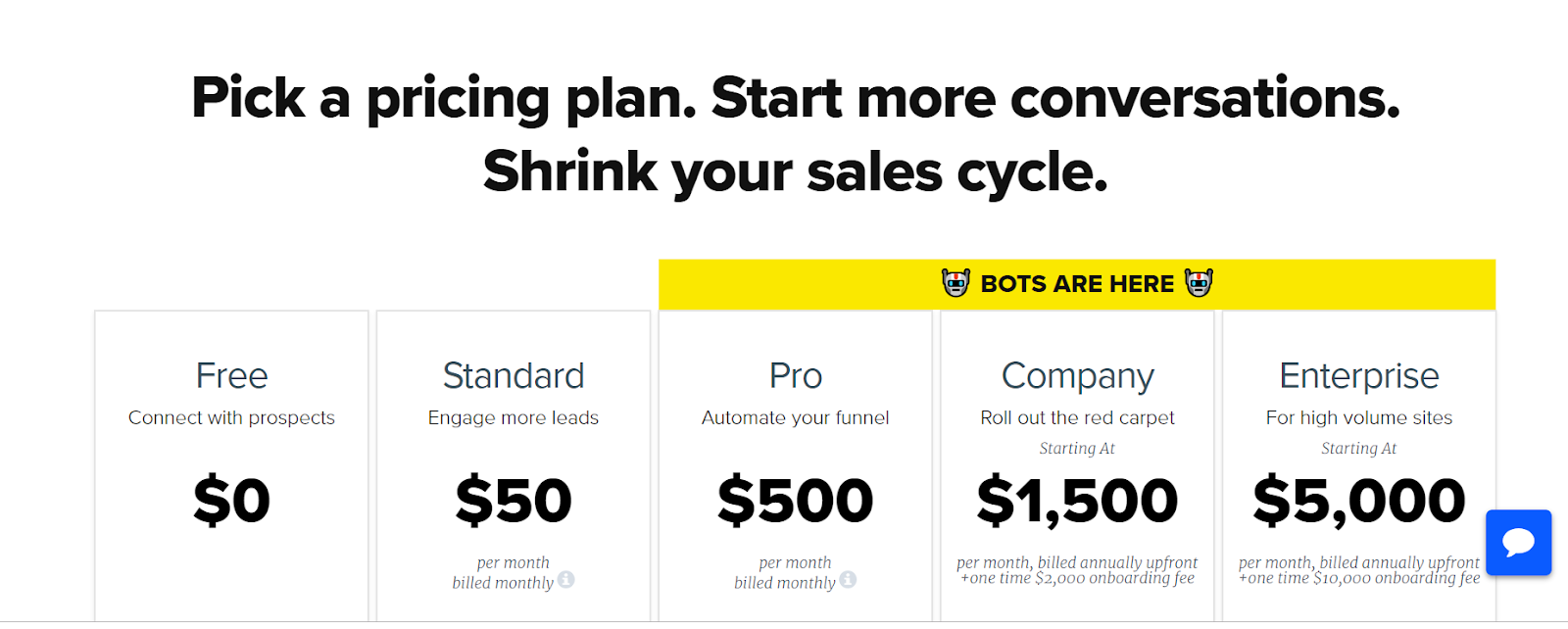Select the Standard plan title
The height and width of the screenshot is (629, 1568).
[514, 376]
